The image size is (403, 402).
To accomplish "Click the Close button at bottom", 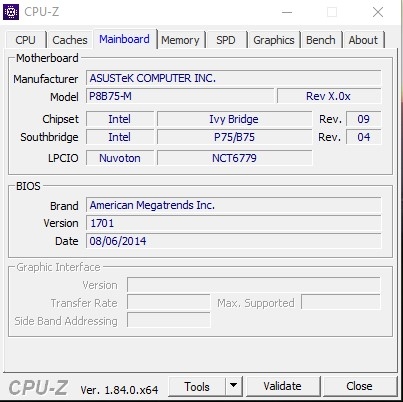I will coord(359,386).
